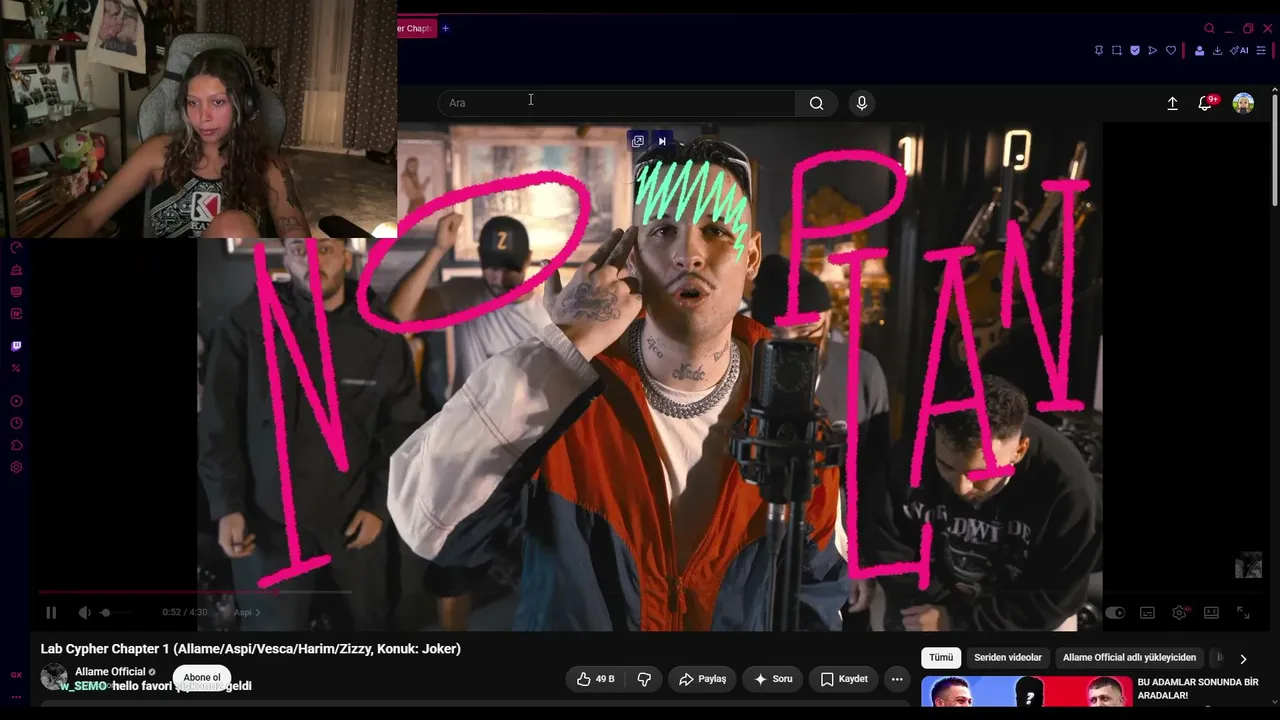Click the Soru ask button

(x=772, y=679)
